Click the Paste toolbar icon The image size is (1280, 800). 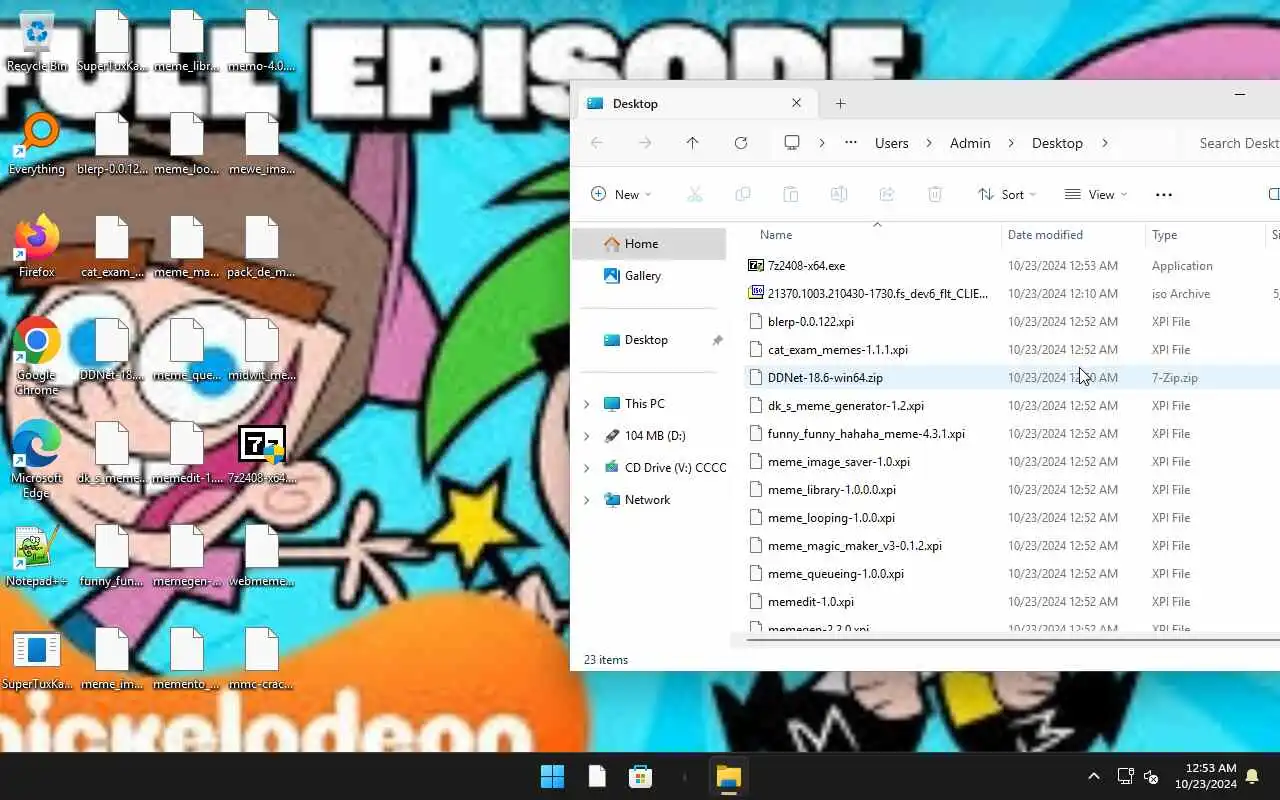(791, 194)
